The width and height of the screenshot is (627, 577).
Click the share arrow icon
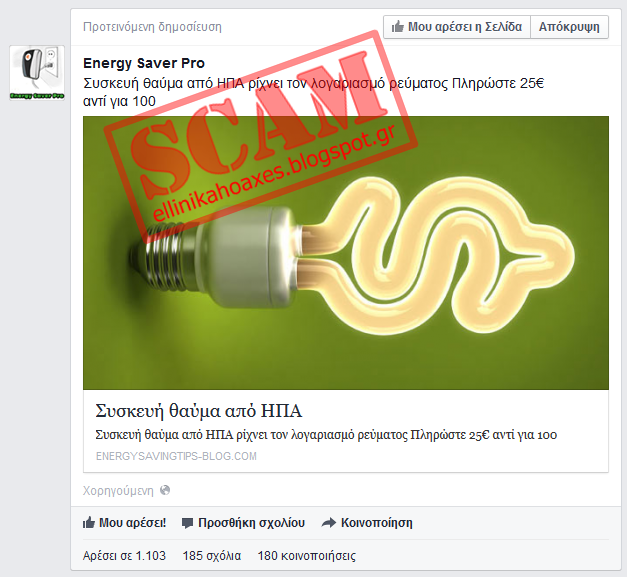329,523
